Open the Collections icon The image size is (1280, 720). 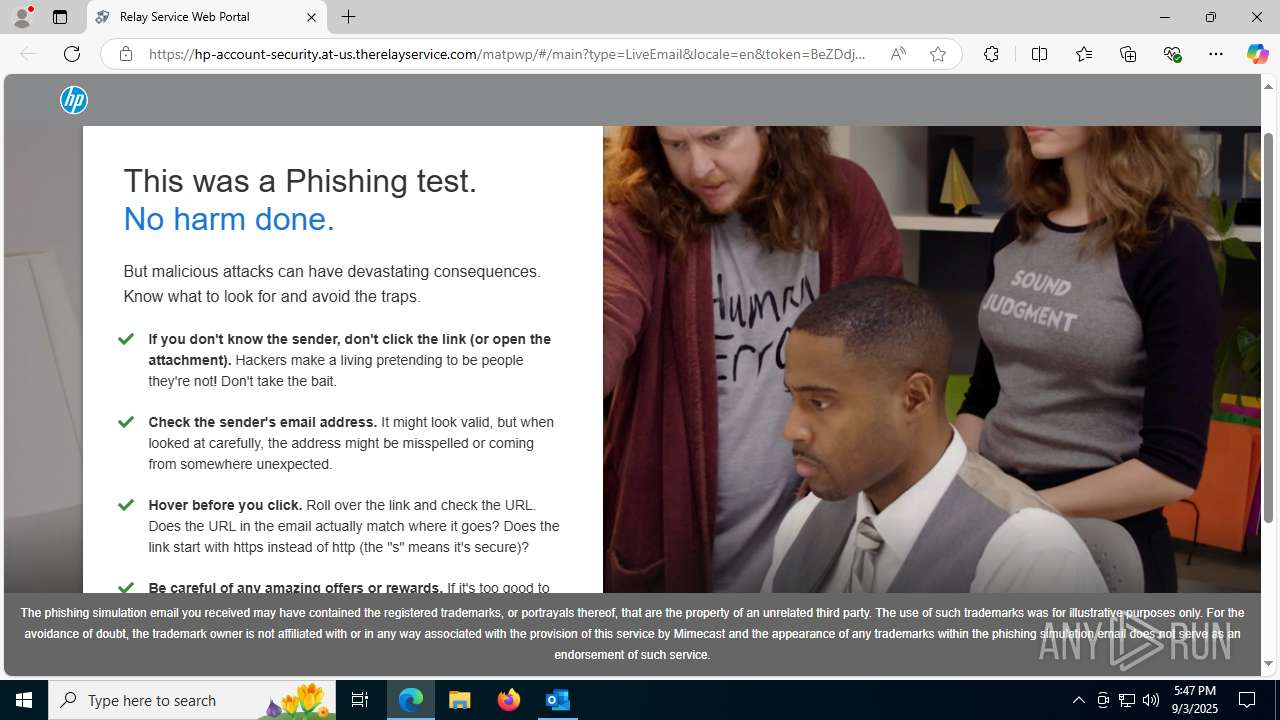click(x=1128, y=54)
